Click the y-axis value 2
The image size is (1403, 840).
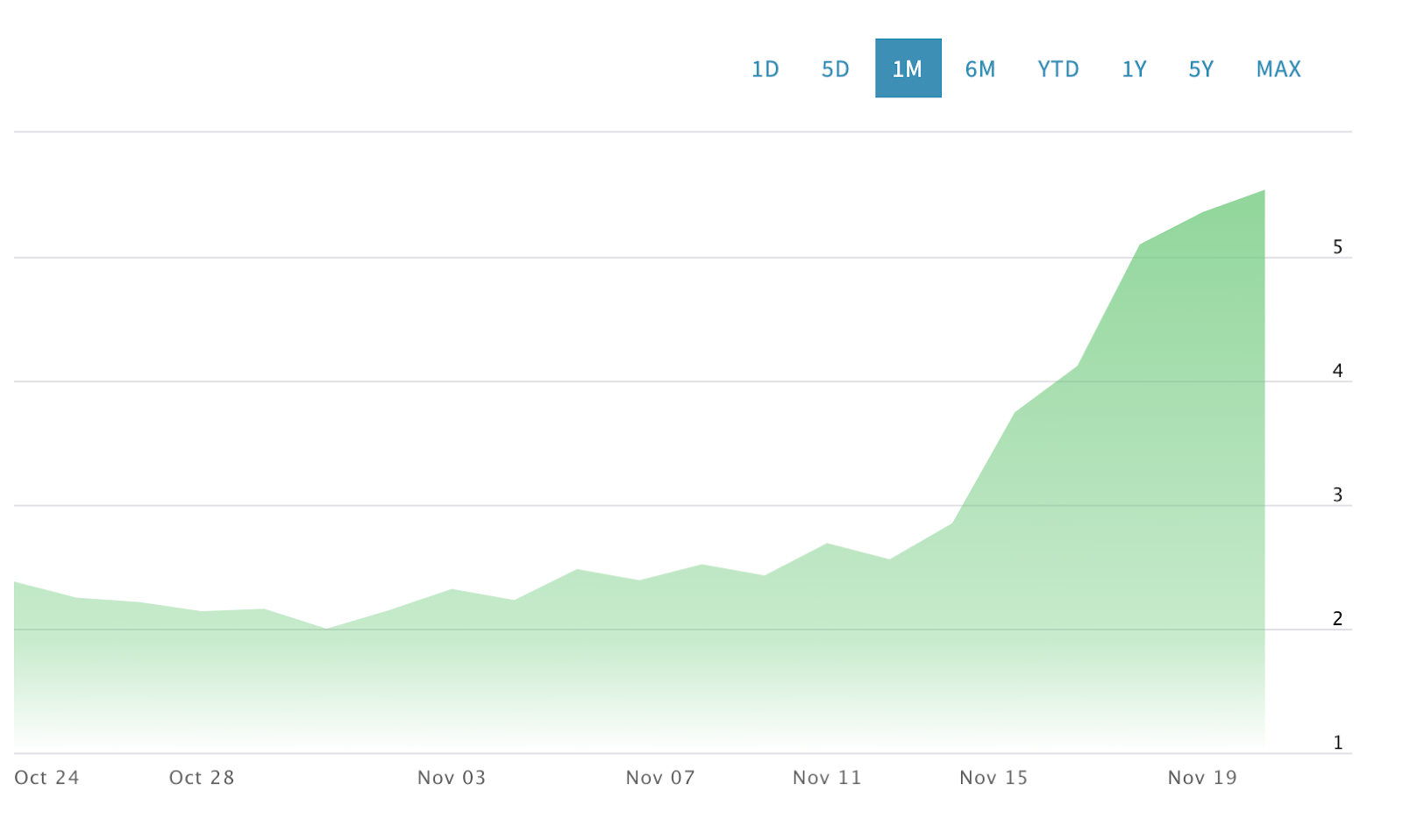tap(1337, 618)
